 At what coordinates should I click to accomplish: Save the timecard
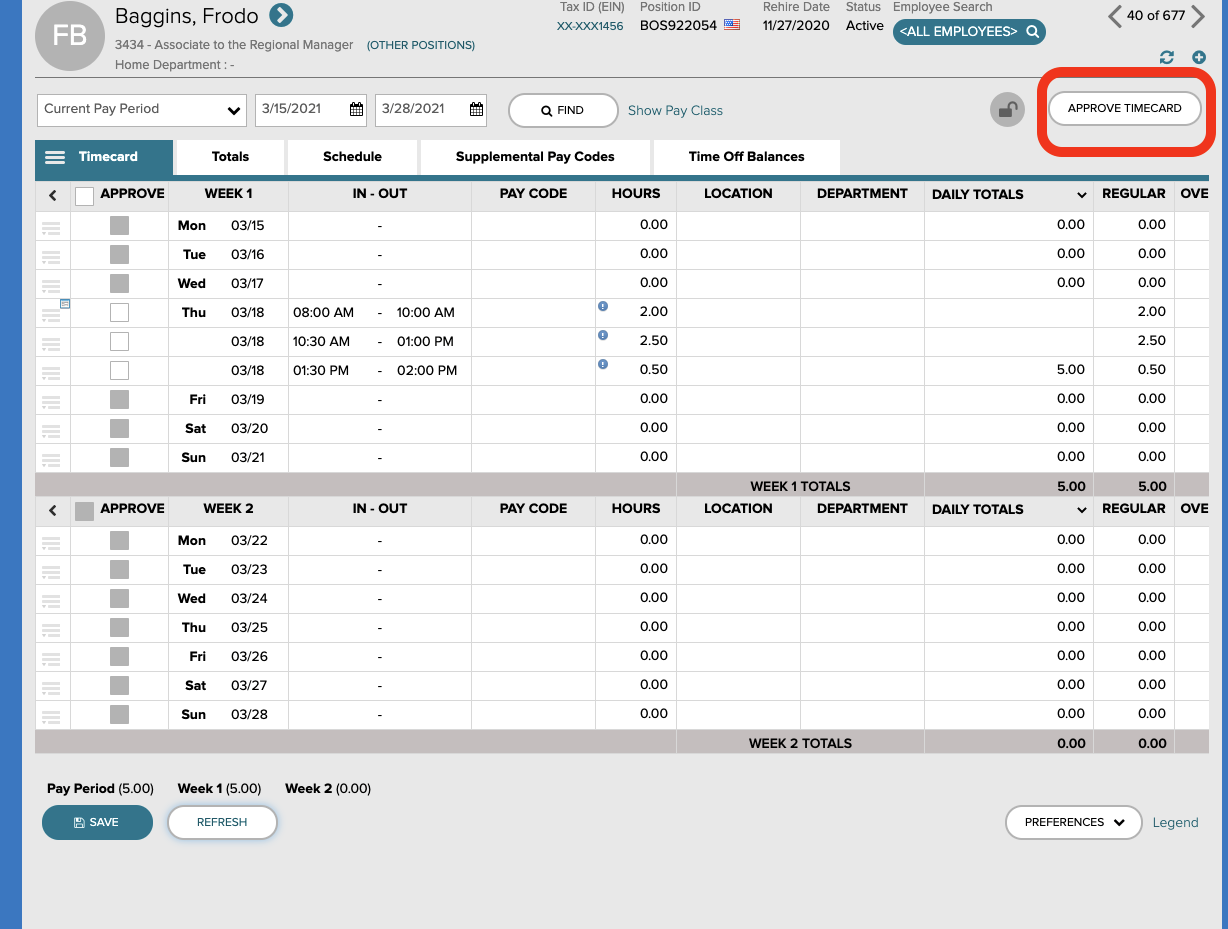click(97, 822)
